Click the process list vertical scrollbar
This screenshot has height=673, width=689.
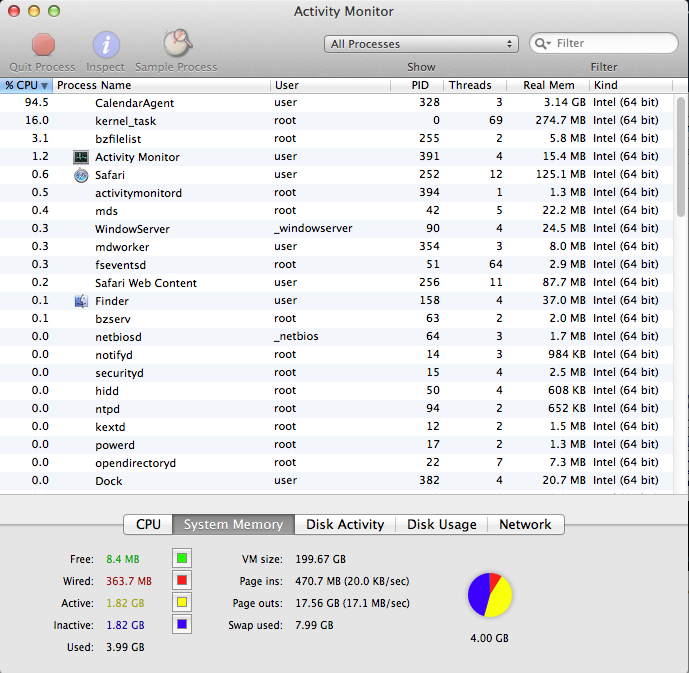(681, 157)
